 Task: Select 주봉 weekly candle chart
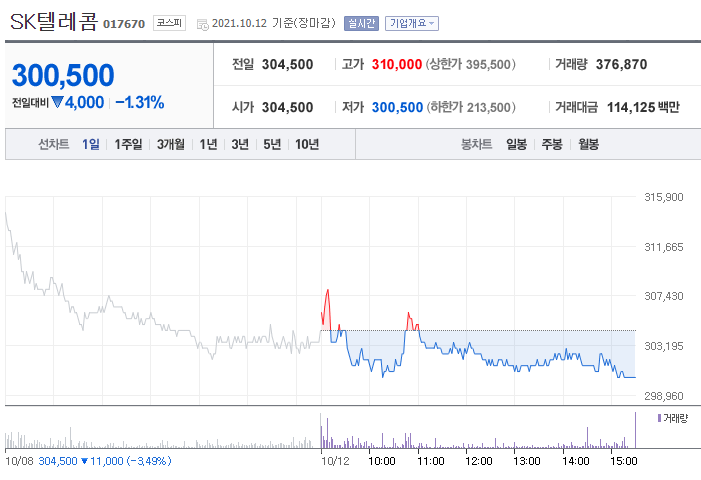coord(552,144)
